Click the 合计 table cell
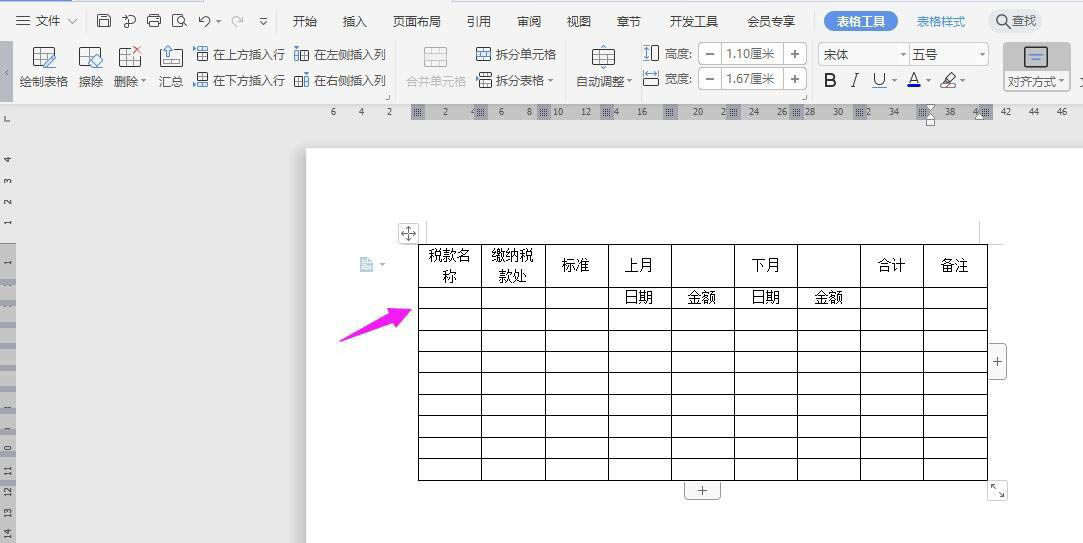This screenshot has height=543, width=1083. point(891,265)
